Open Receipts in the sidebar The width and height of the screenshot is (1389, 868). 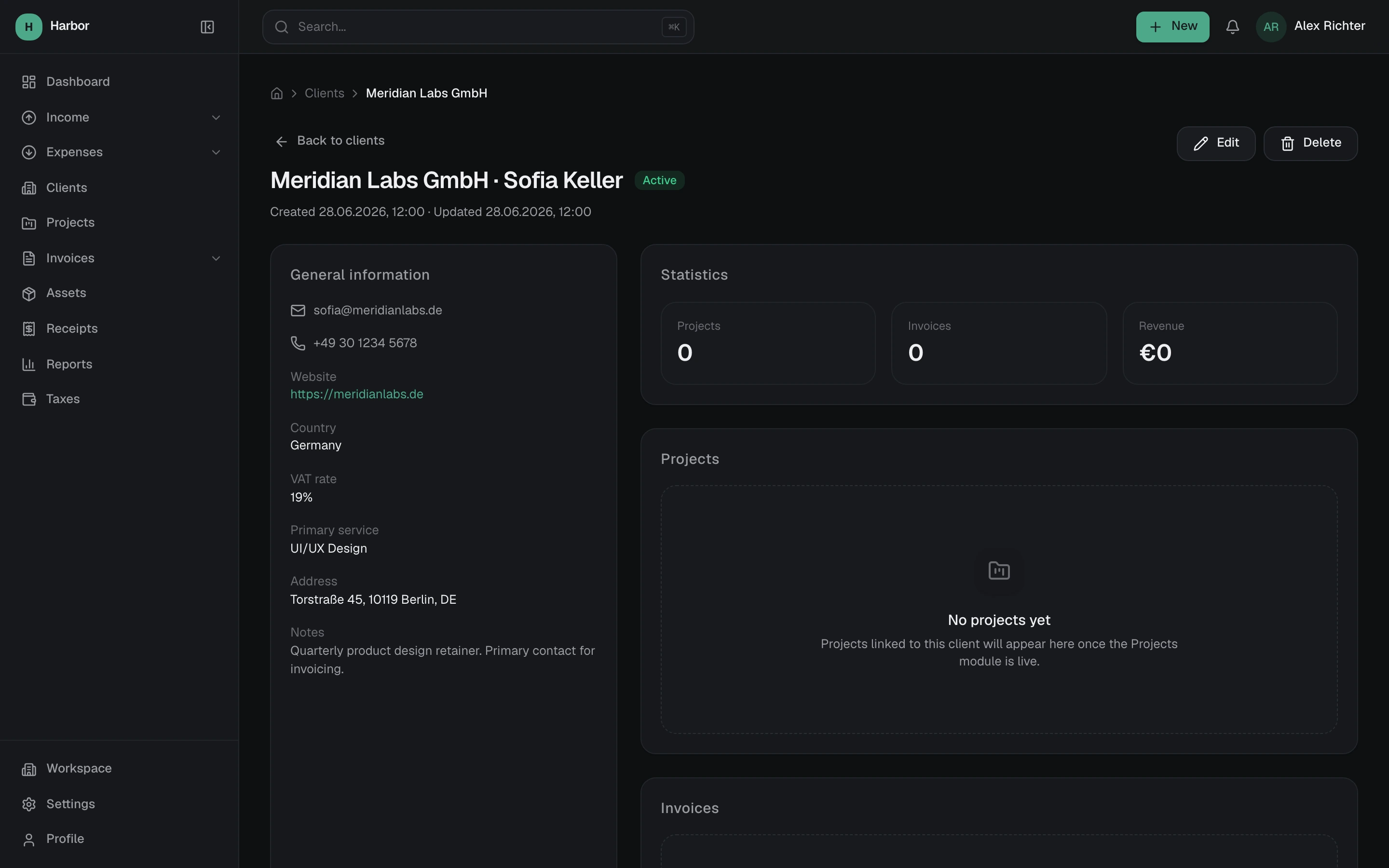(119, 329)
